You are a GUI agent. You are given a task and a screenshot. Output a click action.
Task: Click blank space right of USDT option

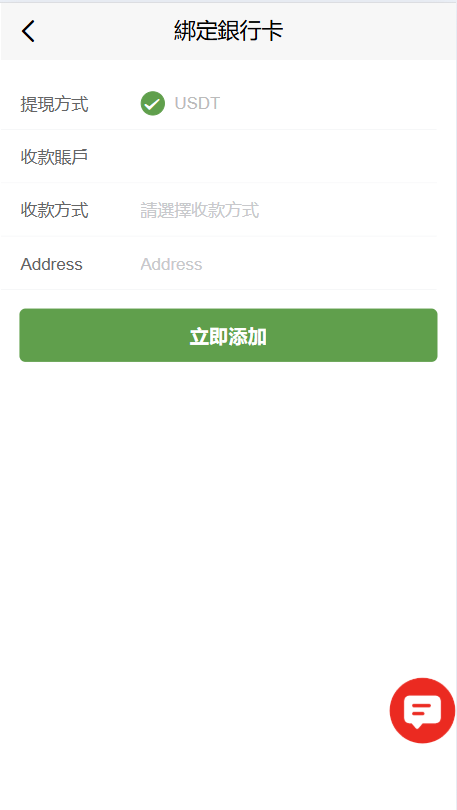(328, 103)
